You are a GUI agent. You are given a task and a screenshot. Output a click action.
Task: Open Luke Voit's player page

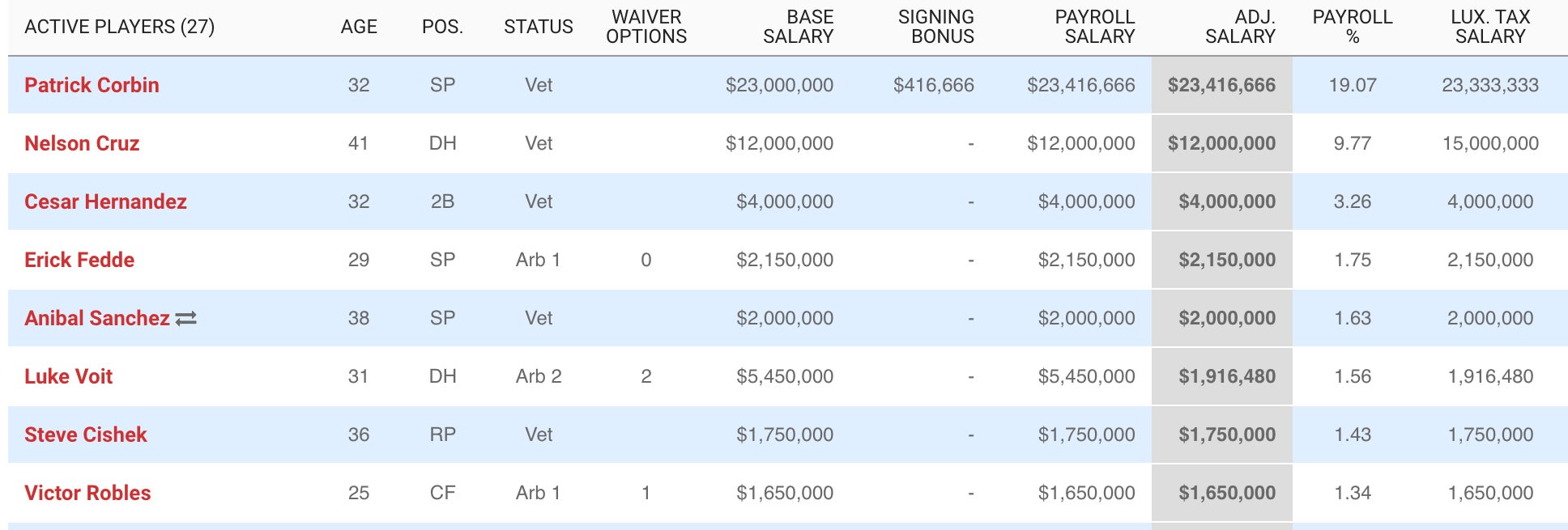tap(68, 376)
